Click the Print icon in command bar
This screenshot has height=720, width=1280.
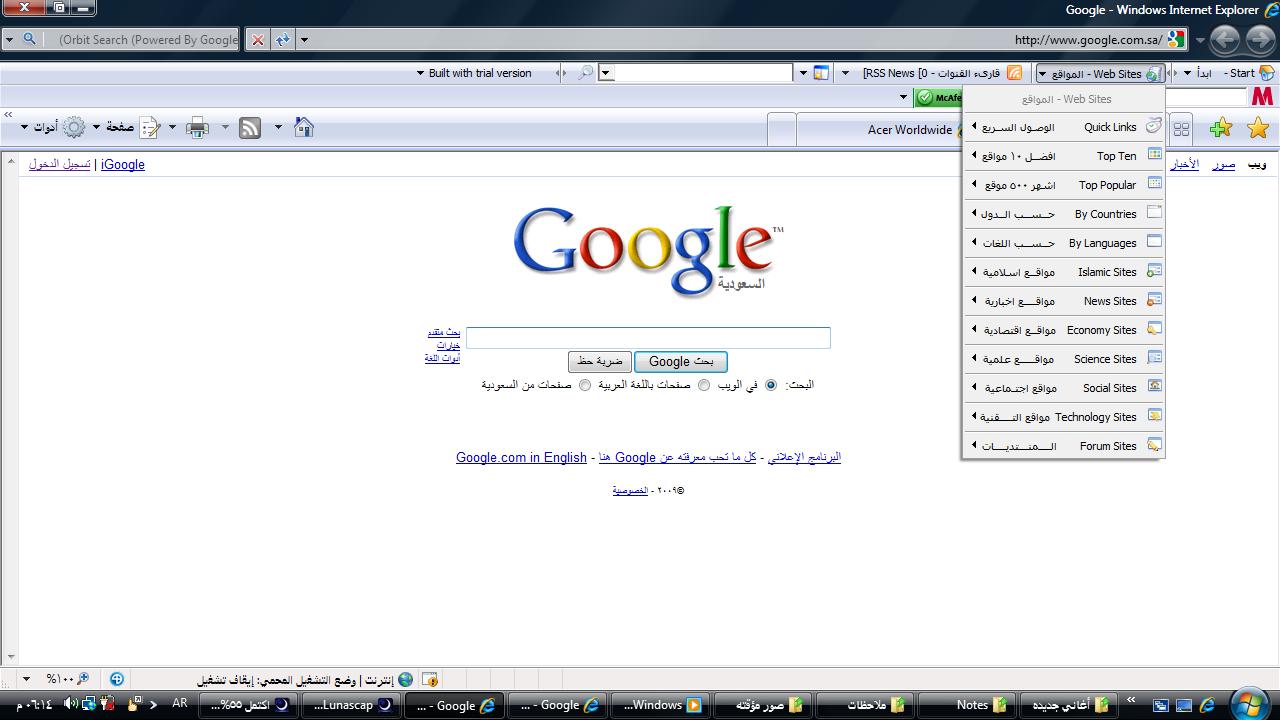pyautogui.click(x=197, y=127)
